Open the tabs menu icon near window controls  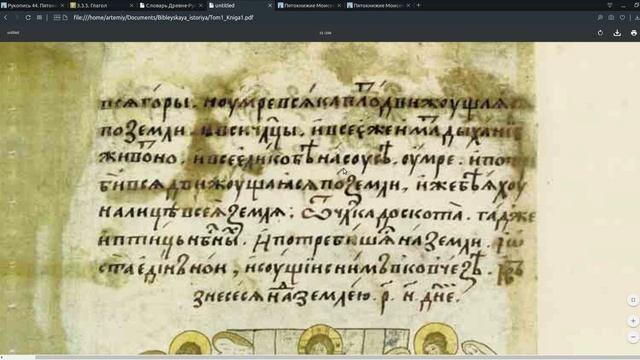610,5
